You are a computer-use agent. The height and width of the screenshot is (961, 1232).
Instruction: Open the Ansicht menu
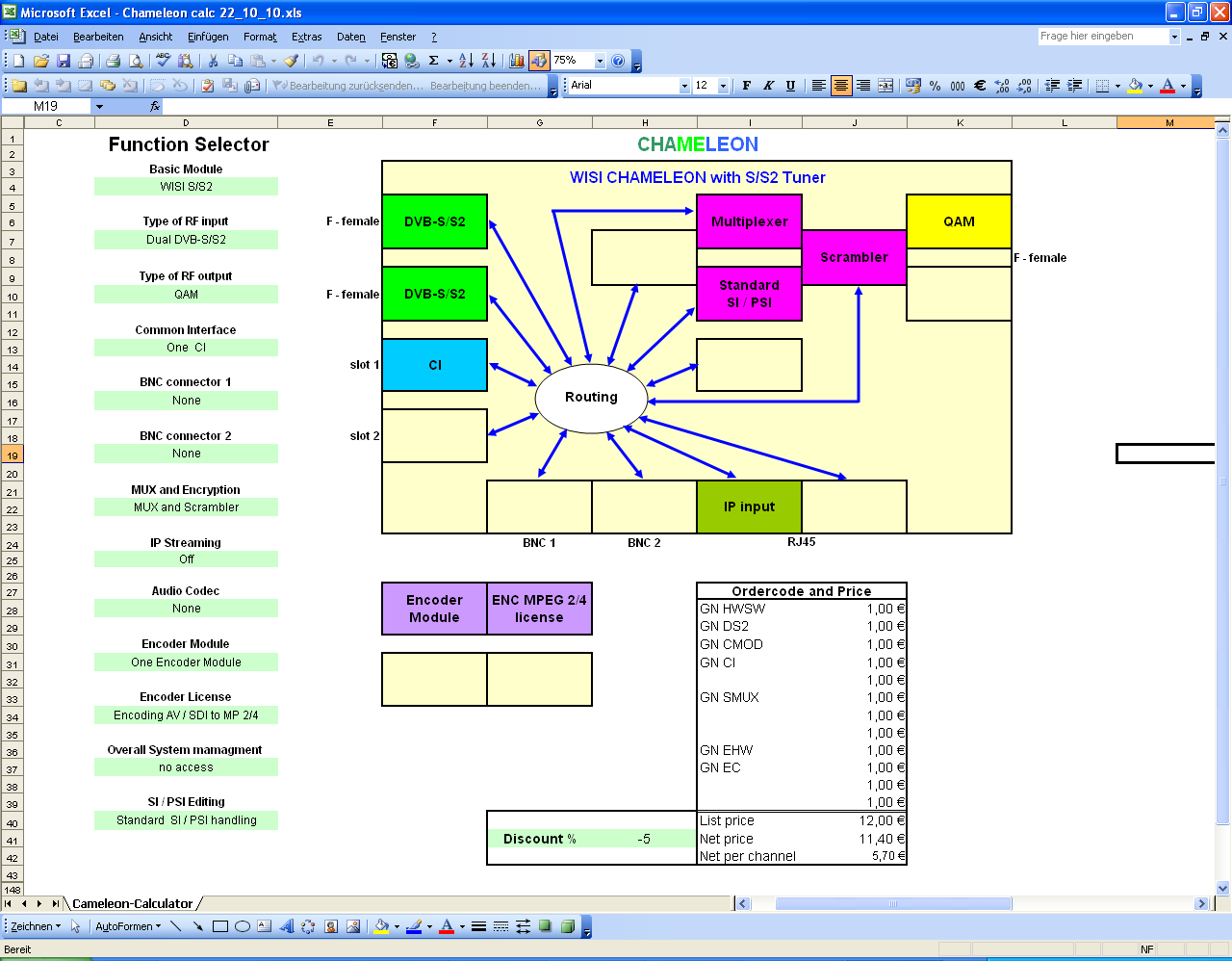click(156, 37)
